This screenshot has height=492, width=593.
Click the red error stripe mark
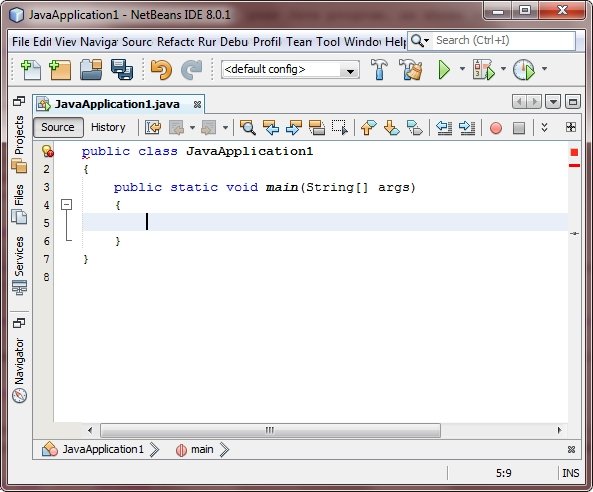tap(574, 166)
